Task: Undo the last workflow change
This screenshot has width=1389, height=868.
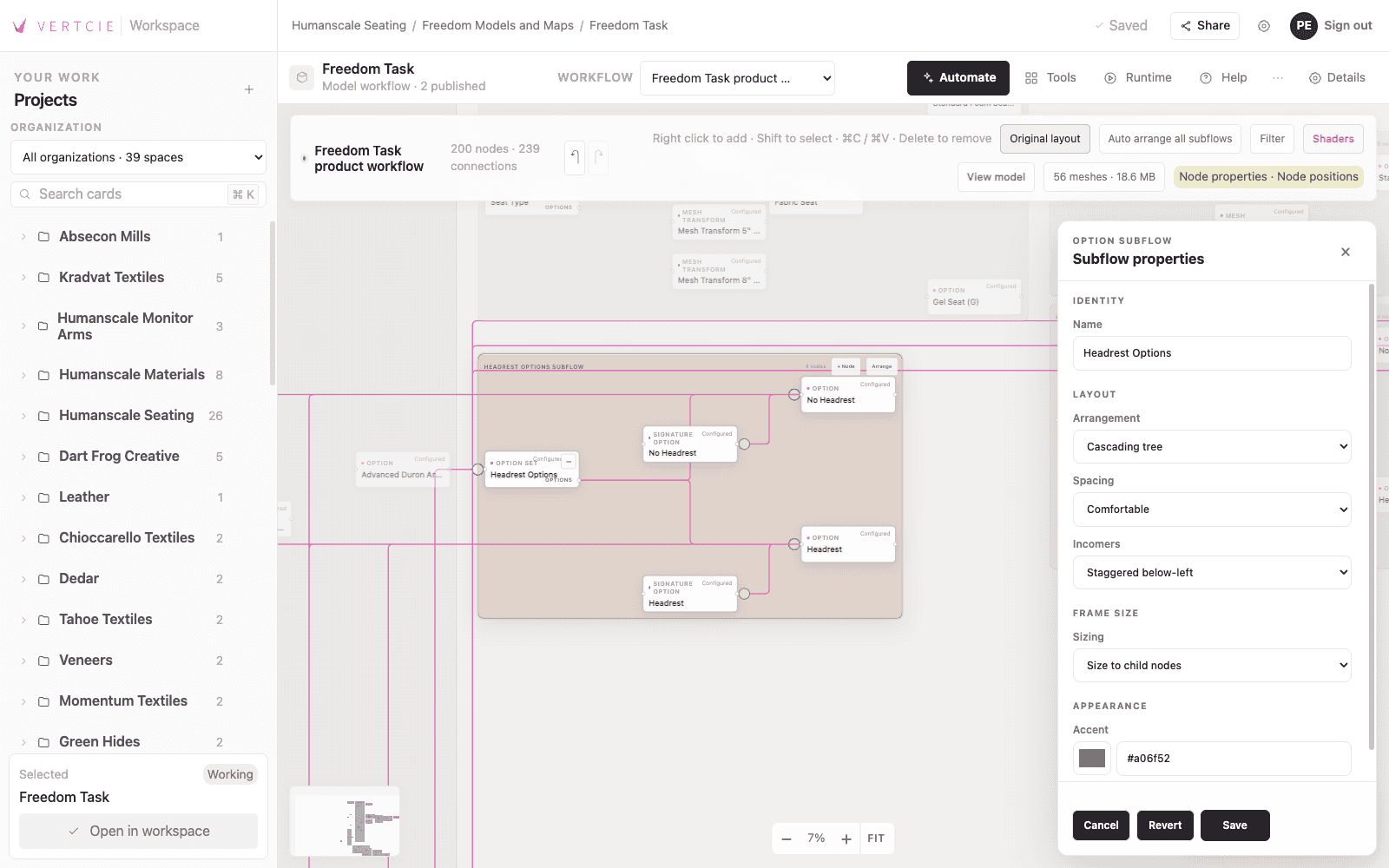Action: click(574, 158)
